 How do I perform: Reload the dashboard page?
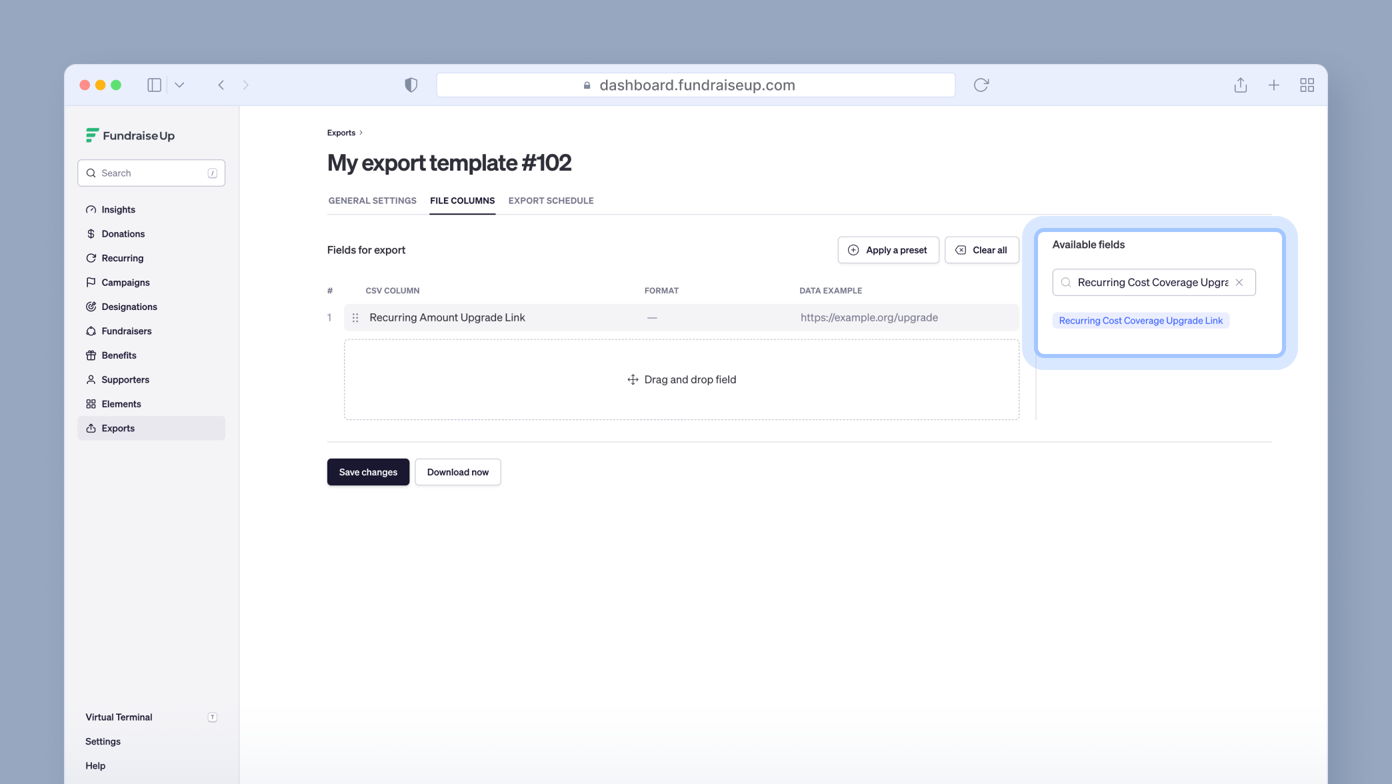[x=981, y=85]
